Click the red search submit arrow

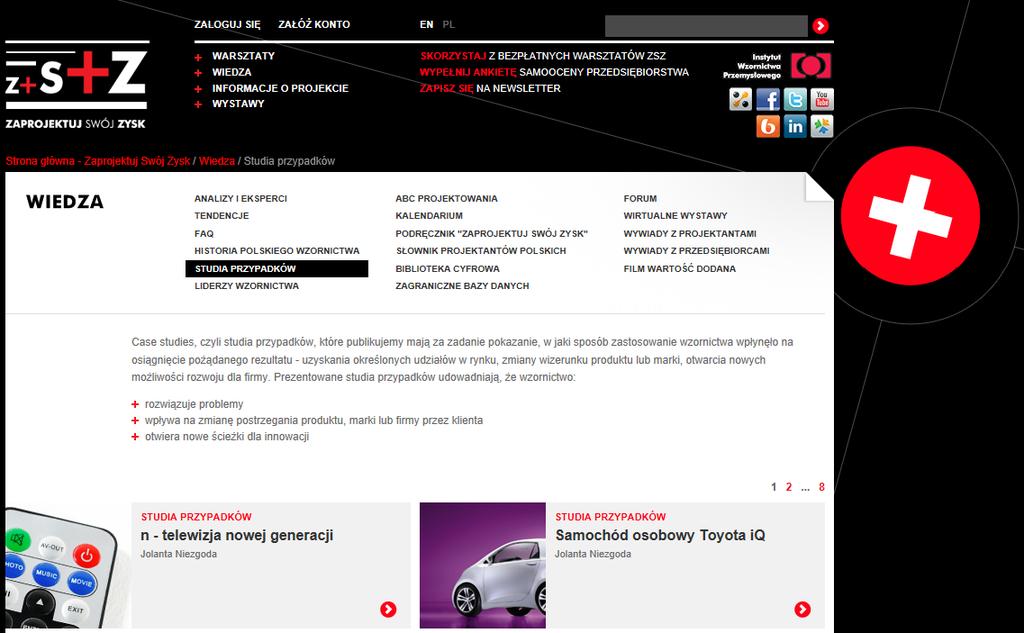[821, 25]
